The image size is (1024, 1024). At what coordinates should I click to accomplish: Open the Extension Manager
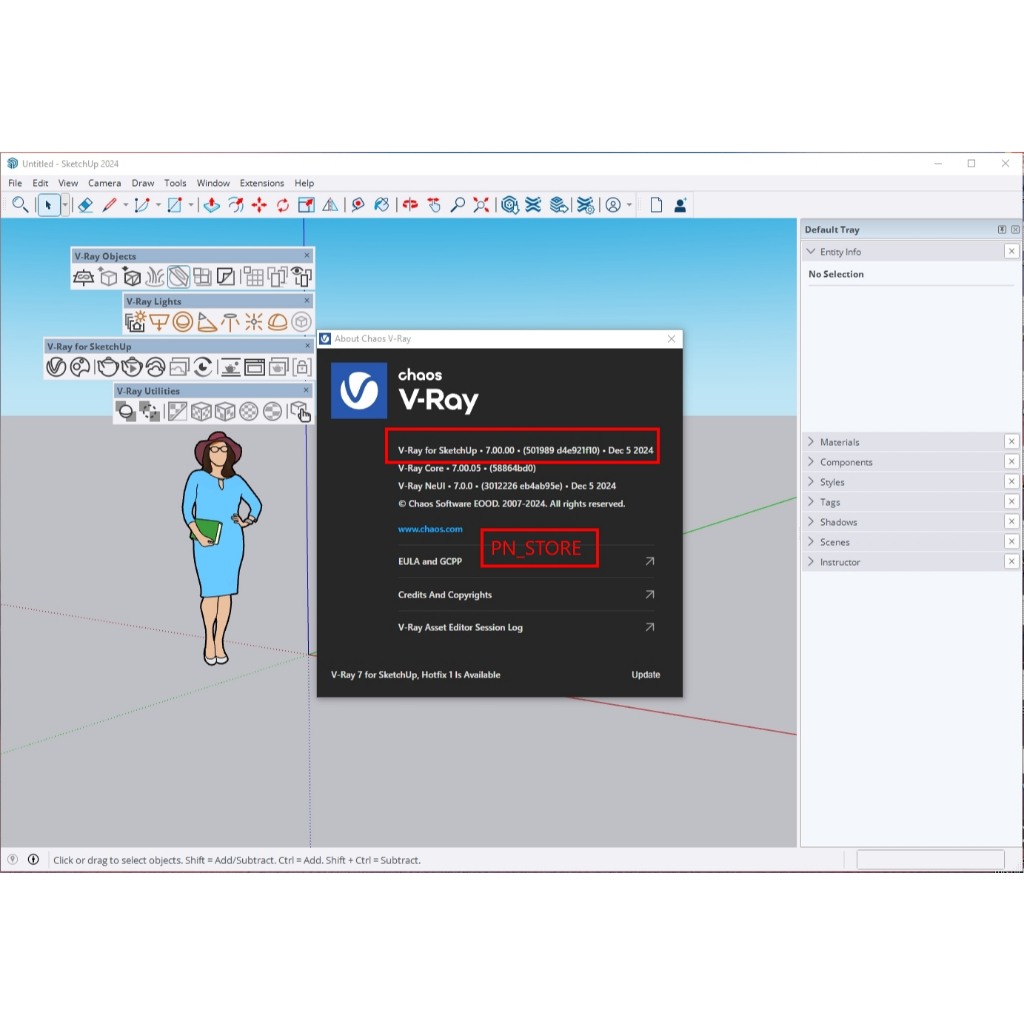pos(586,205)
